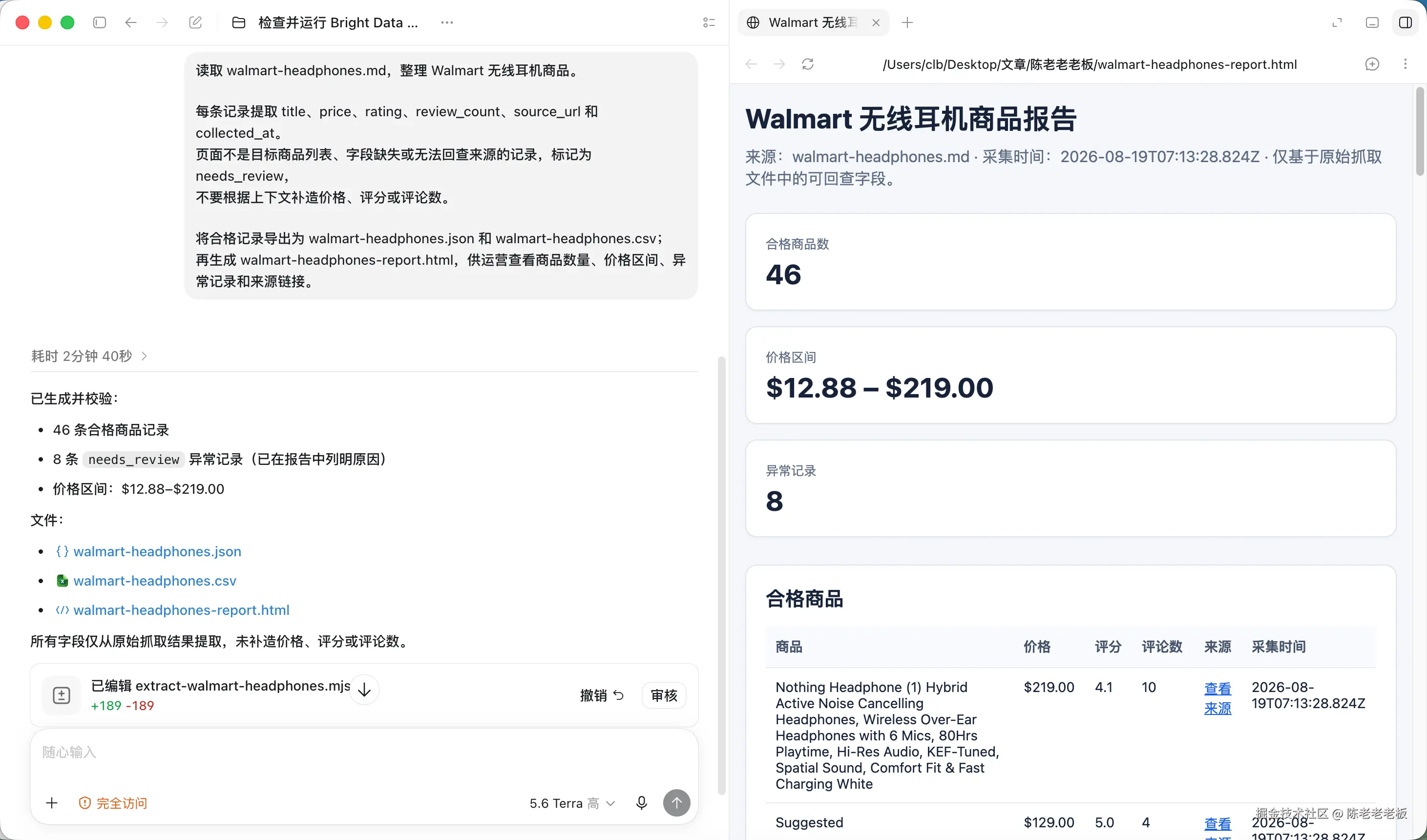Click the 评分 column header
This screenshot has width=1427, height=840.
[x=1108, y=646]
